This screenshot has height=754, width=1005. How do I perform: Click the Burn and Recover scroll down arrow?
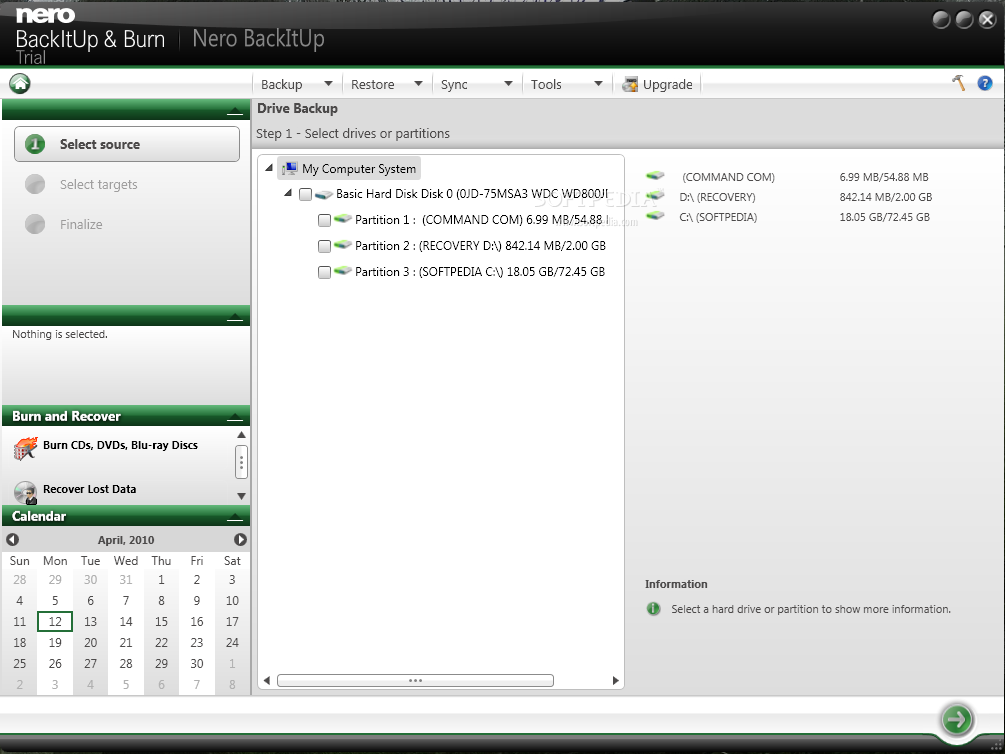point(241,496)
